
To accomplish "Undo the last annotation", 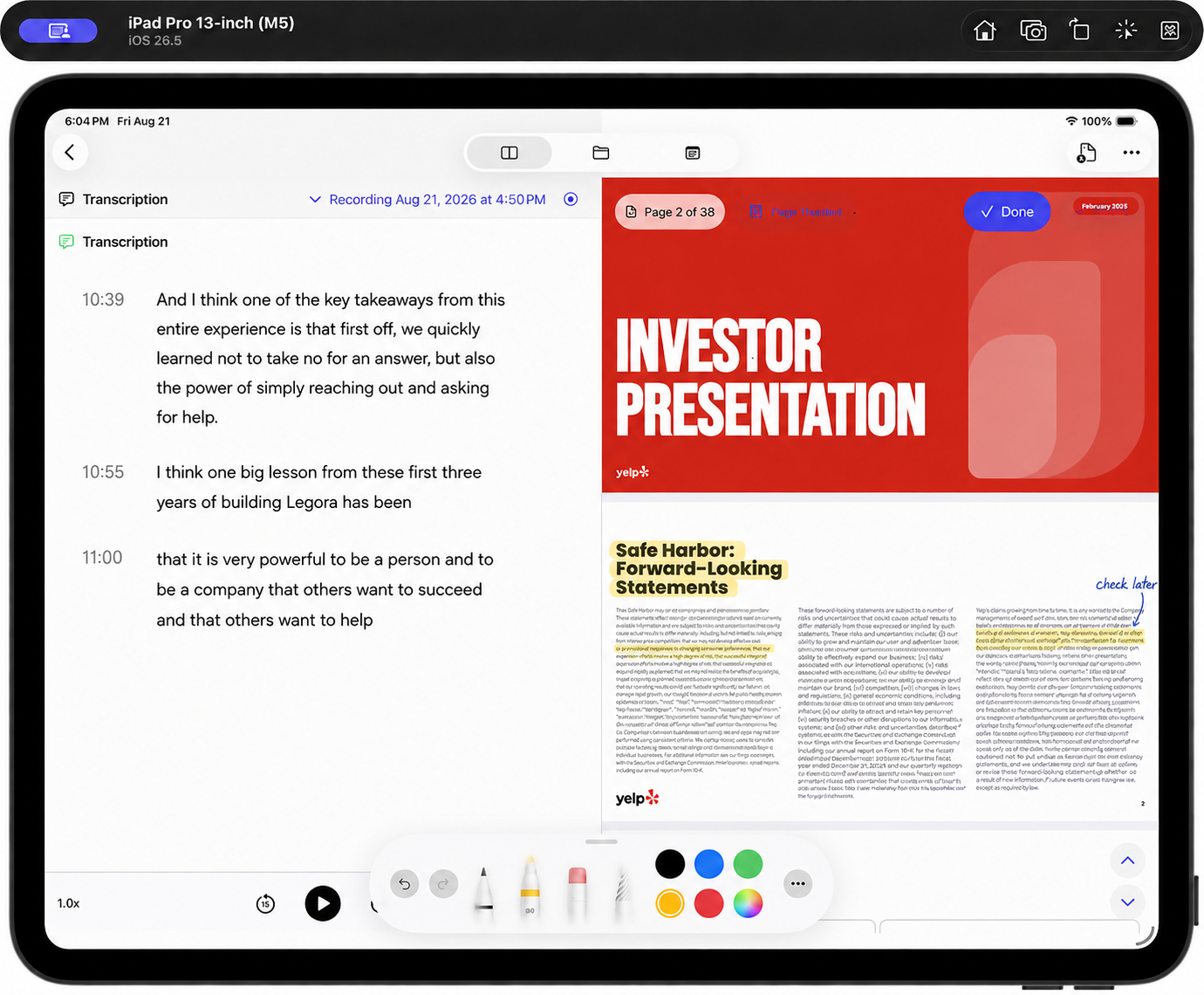I will (405, 884).
